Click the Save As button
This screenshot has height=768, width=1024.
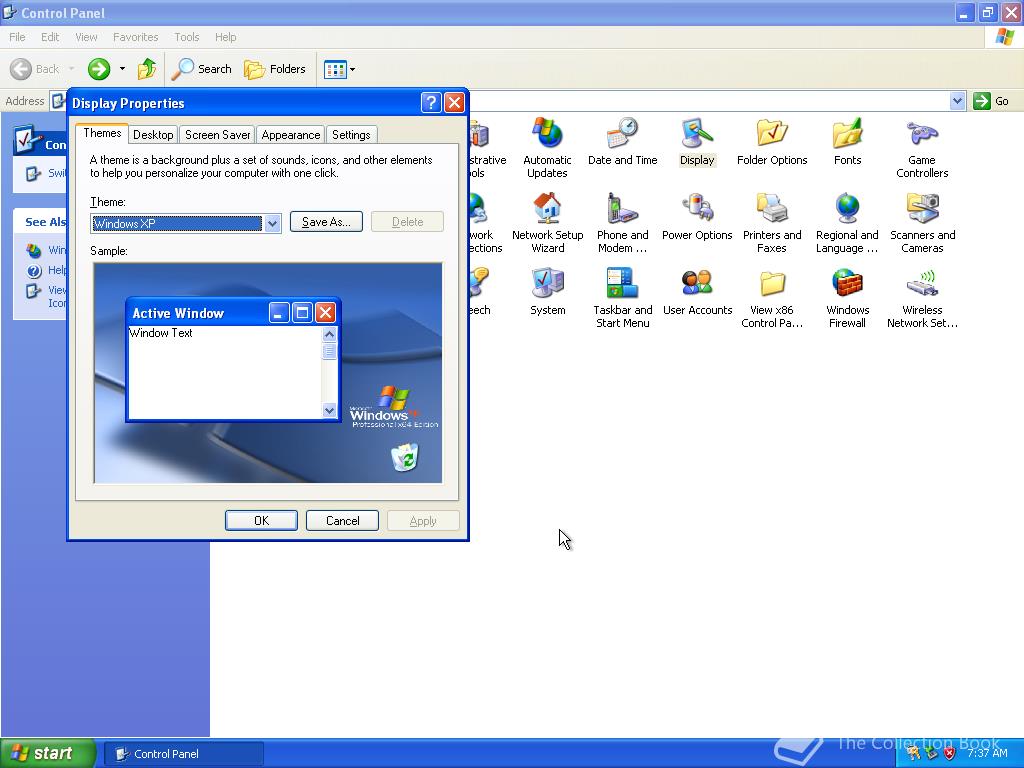326,222
